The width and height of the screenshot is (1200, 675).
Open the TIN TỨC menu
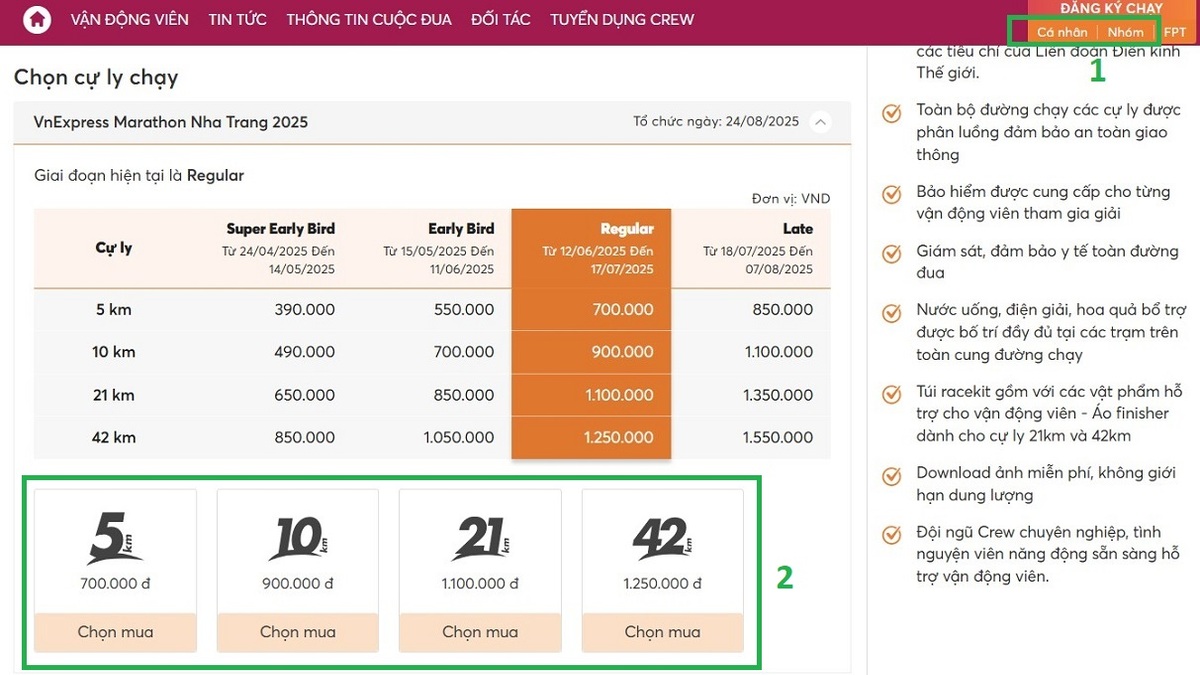point(238,20)
